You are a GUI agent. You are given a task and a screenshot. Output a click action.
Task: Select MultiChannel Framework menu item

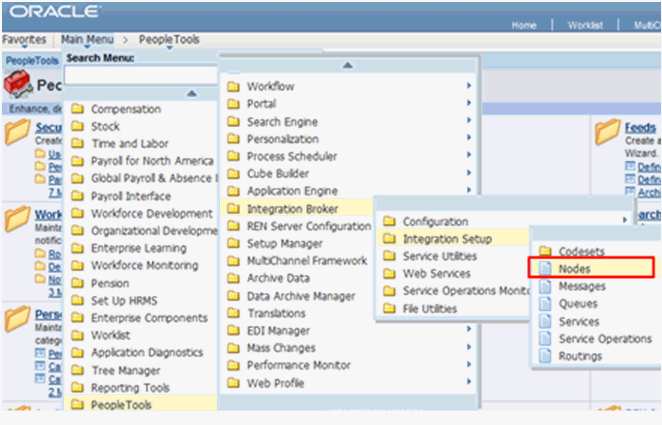pyautogui.click(x=307, y=261)
